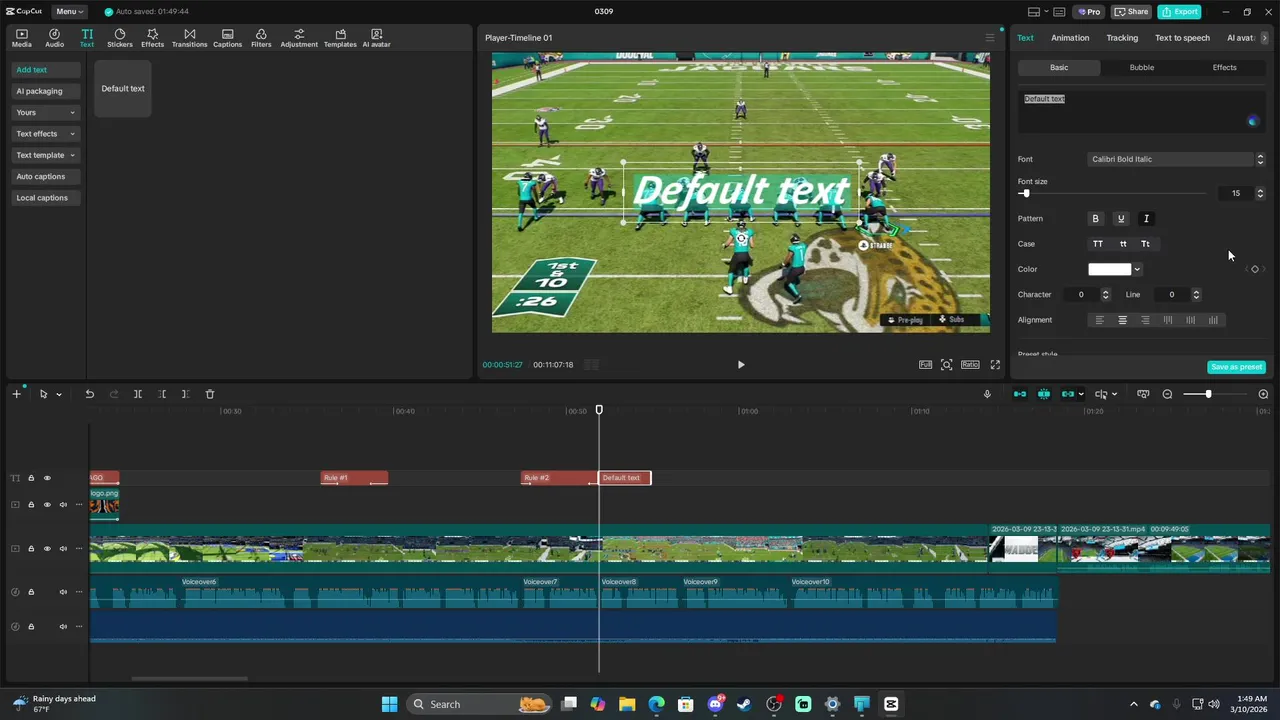The image size is (1280, 720).
Task: Open the Transitions panel
Action: point(189,38)
